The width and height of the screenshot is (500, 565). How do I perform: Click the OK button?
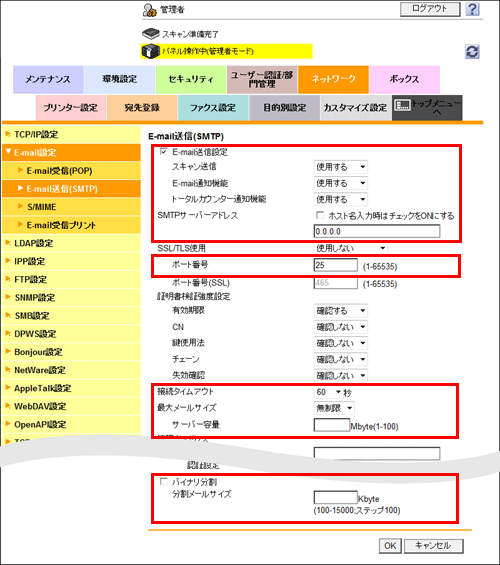[x=390, y=546]
